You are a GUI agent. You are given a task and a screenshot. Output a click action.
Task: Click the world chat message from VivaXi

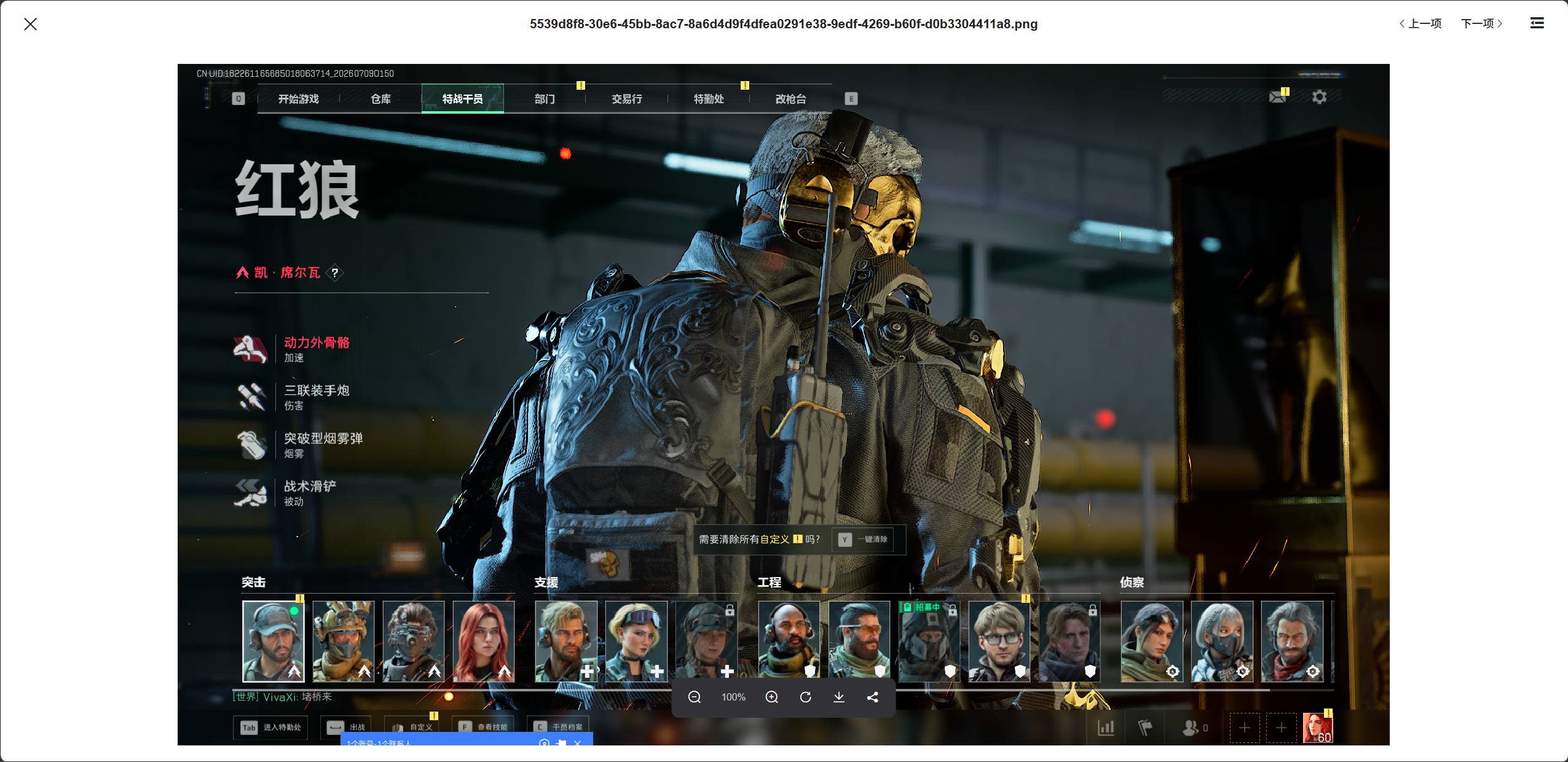point(282,697)
